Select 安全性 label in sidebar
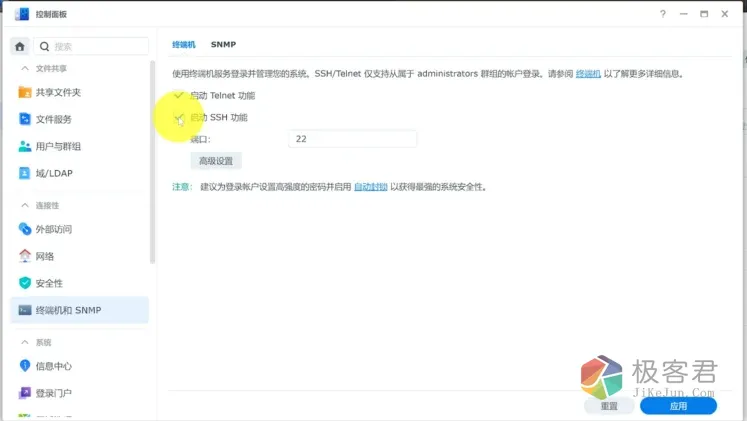The image size is (747, 421). click(49, 283)
